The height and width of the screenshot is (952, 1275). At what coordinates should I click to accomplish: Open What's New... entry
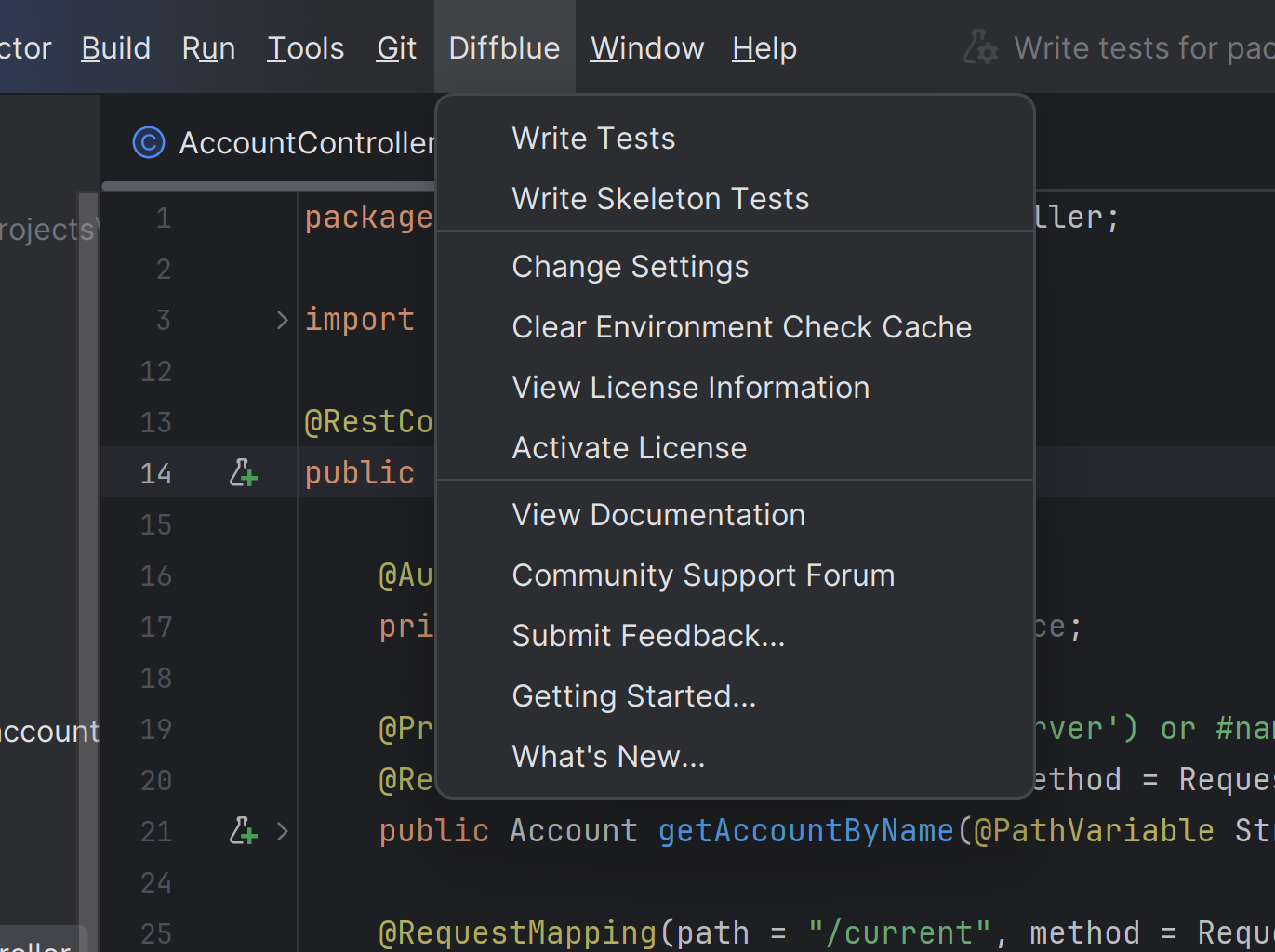(x=608, y=757)
